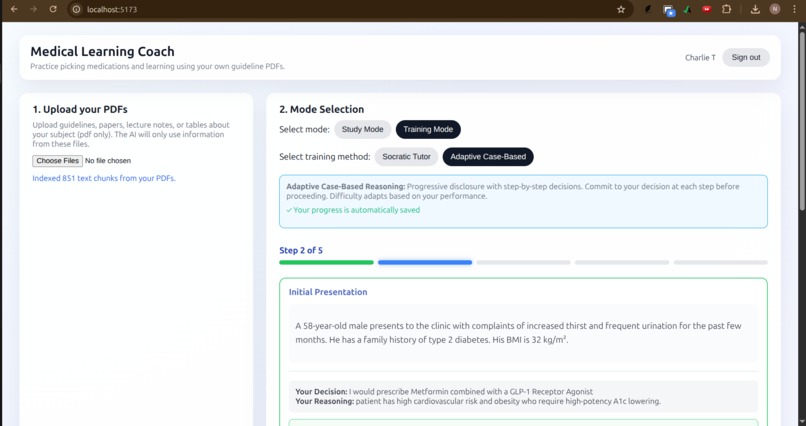
Task: Bookmark this page with the star icon
Action: [621, 9]
